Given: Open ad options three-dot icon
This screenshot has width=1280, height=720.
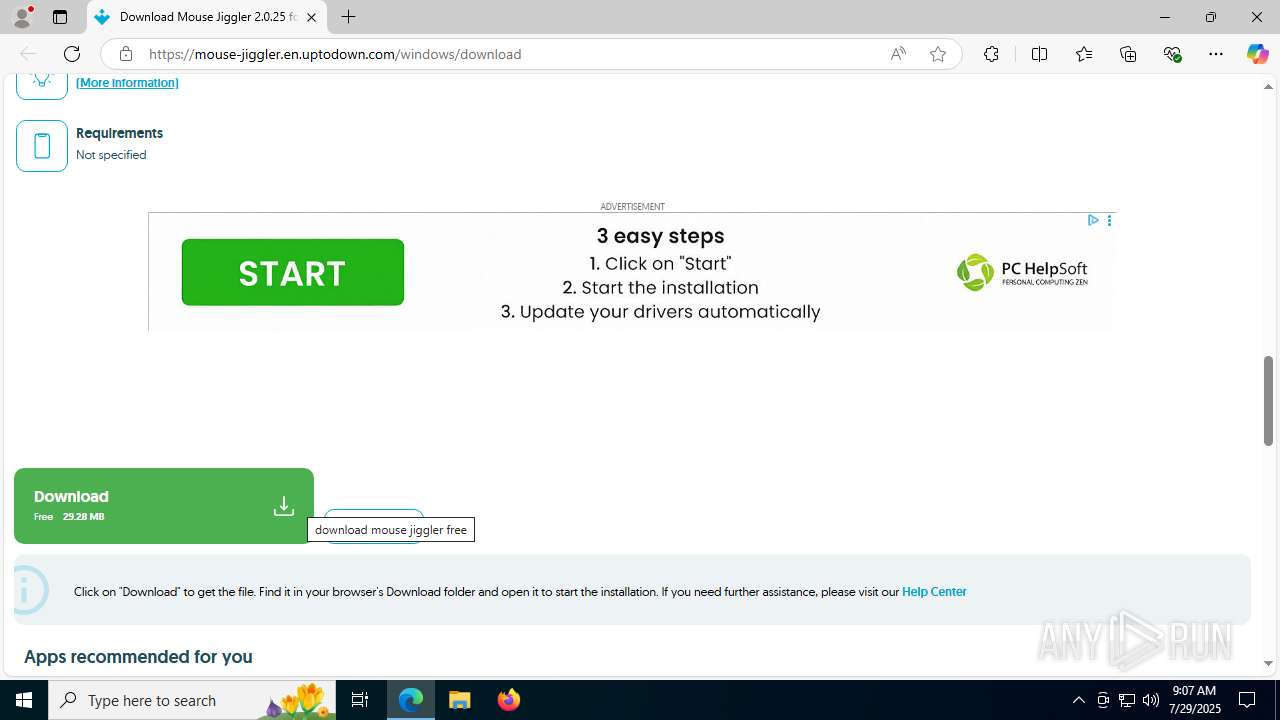Looking at the screenshot, I should (1109, 220).
